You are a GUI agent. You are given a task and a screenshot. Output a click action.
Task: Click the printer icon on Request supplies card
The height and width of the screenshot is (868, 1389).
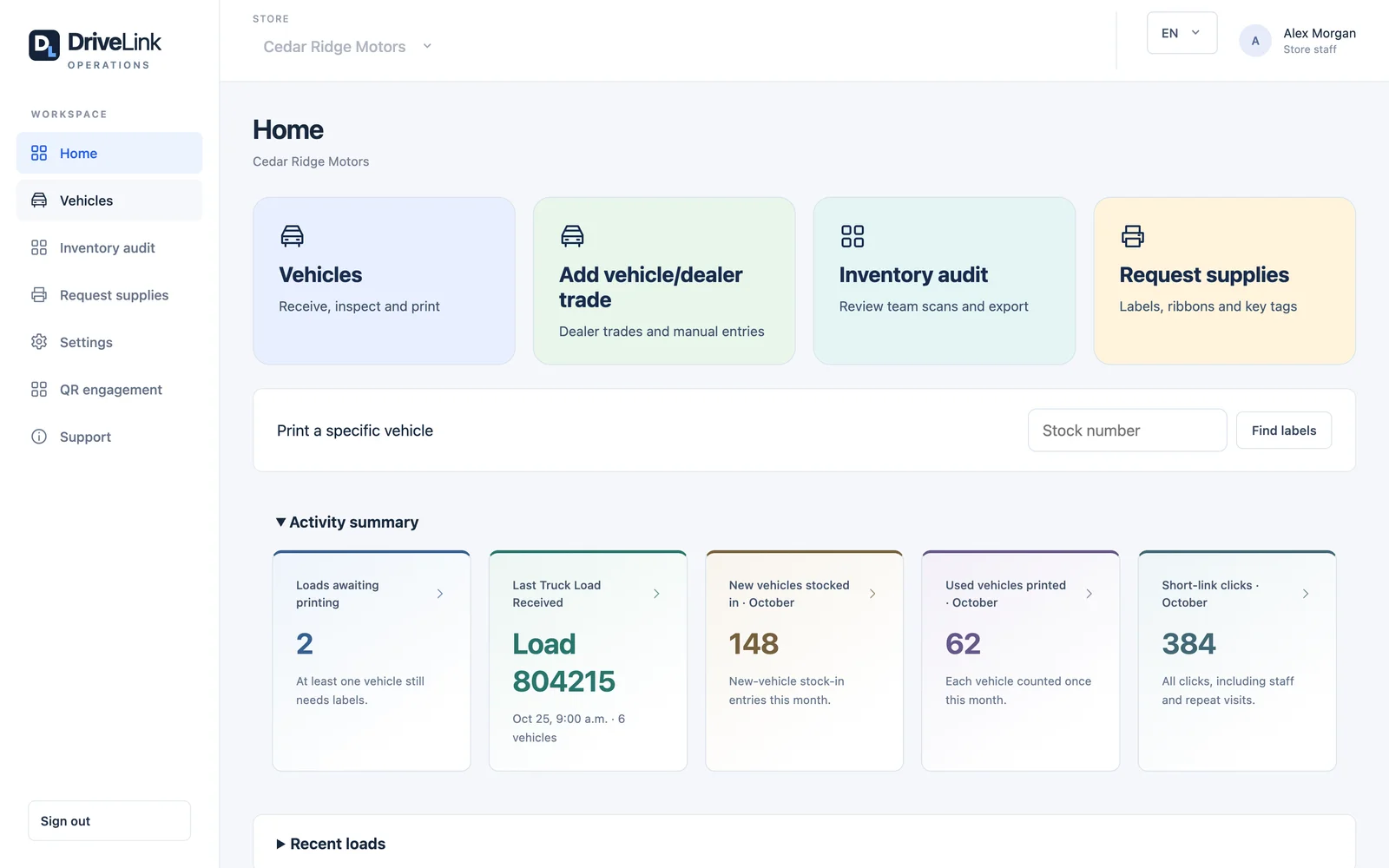point(1133,236)
